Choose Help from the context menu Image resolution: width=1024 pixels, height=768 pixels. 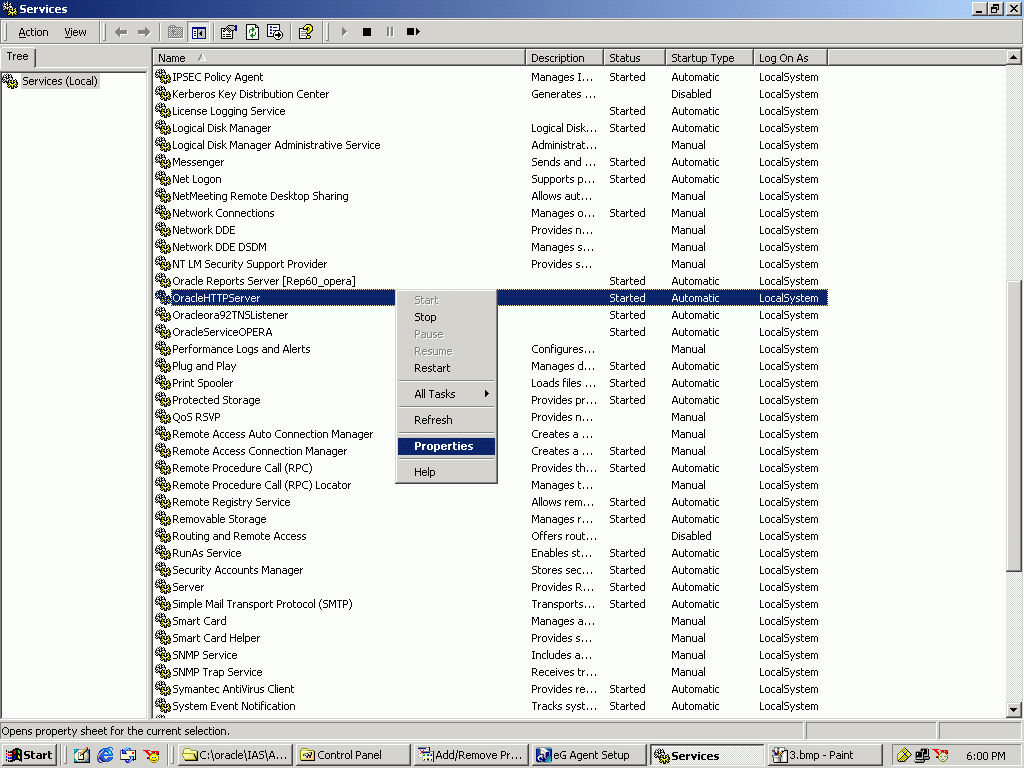click(446, 472)
